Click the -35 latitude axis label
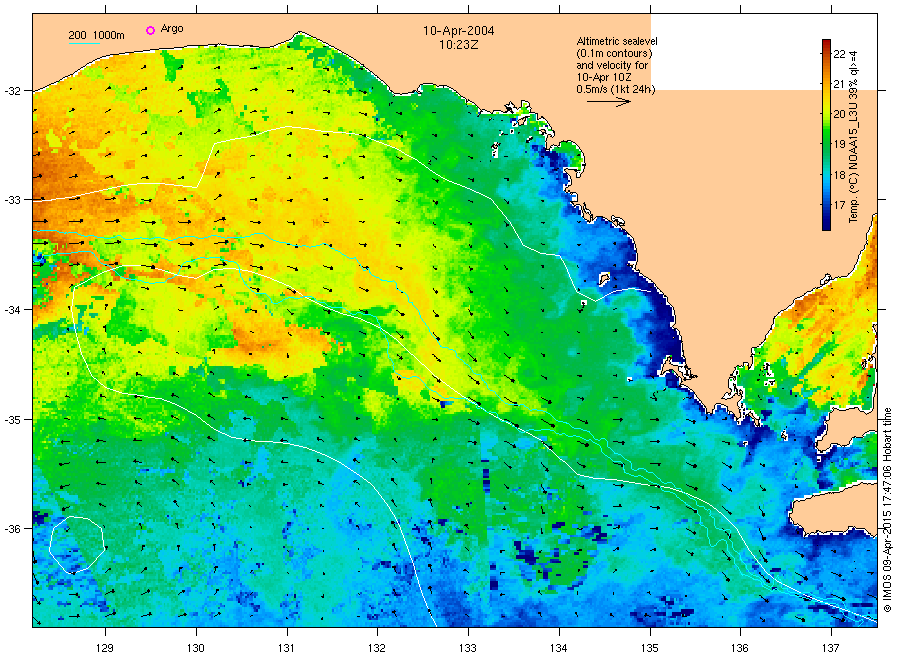 point(11,420)
